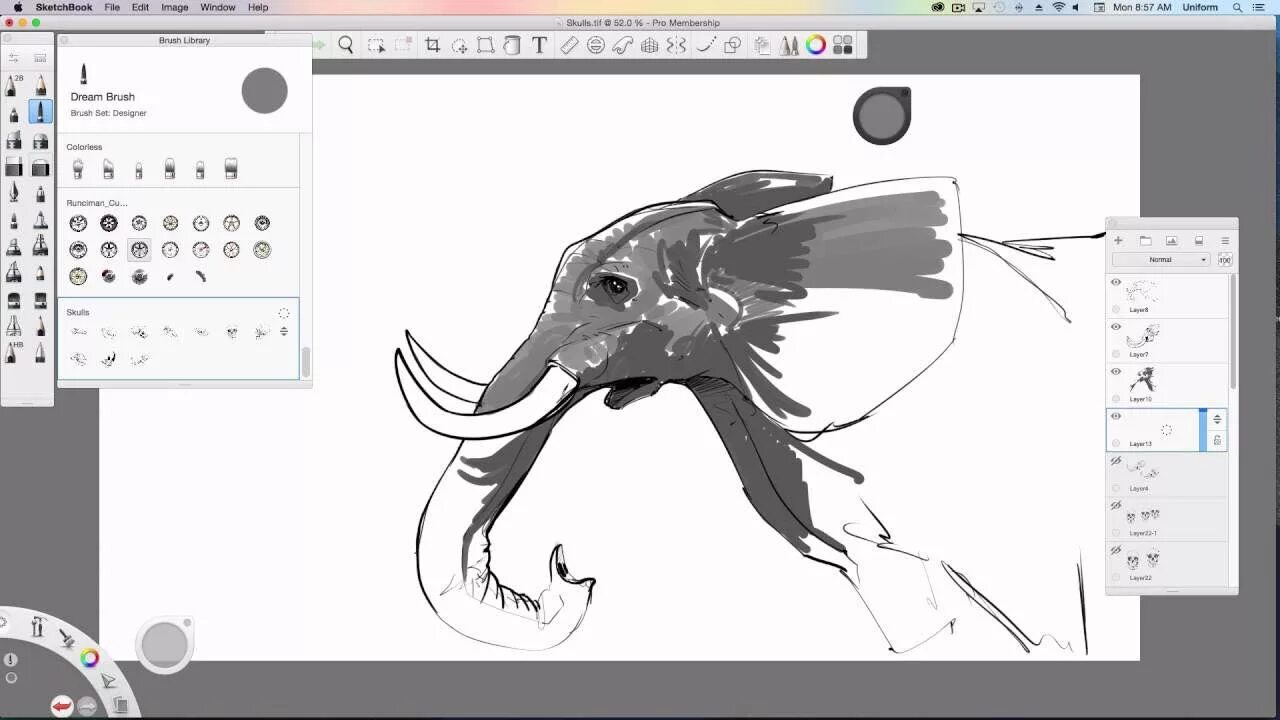The width and height of the screenshot is (1280, 720).
Task: Select the Flood Fill bucket tool
Action: click(x=512, y=45)
